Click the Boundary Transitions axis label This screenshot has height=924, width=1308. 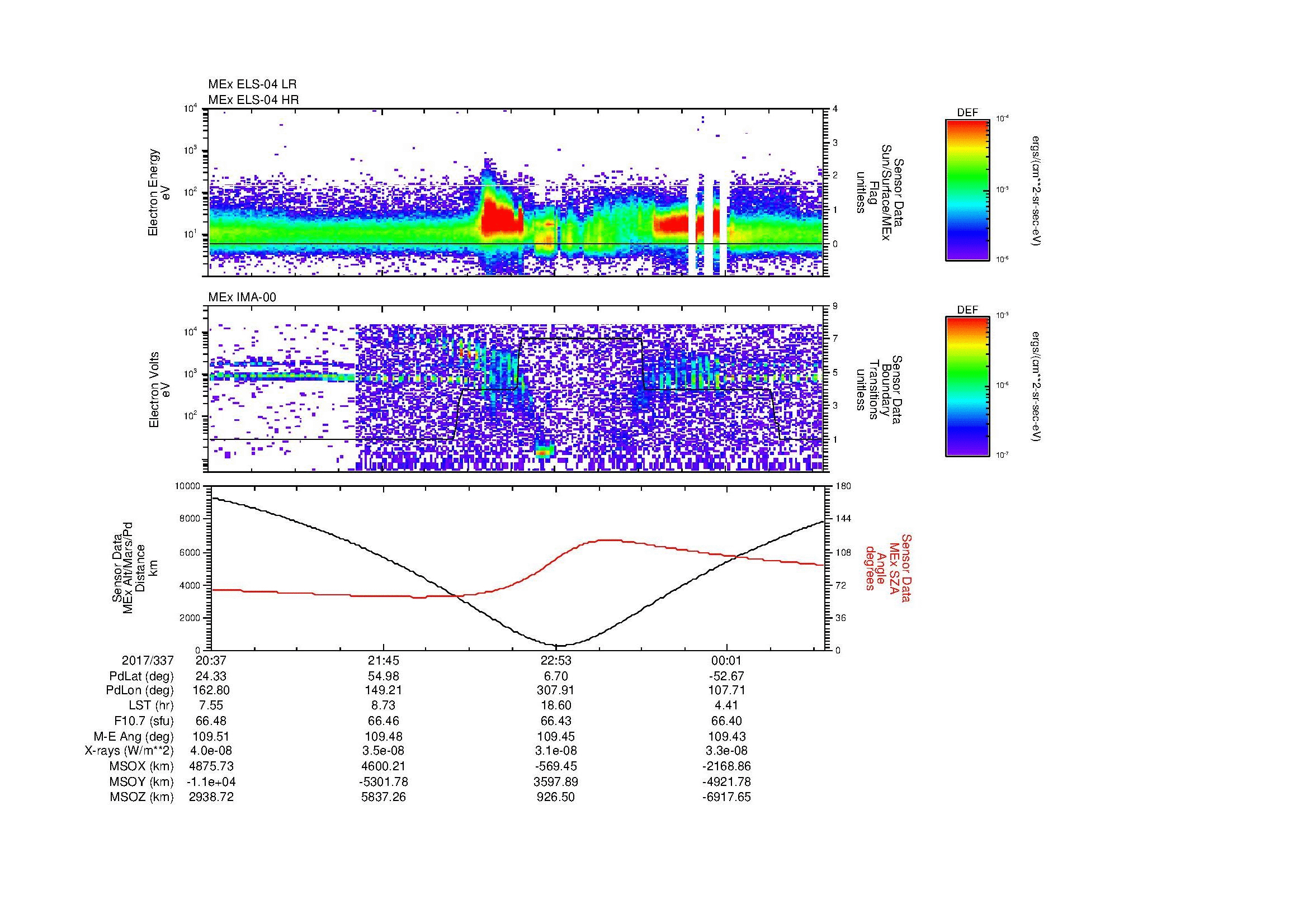pyautogui.click(x=879, y=390)
